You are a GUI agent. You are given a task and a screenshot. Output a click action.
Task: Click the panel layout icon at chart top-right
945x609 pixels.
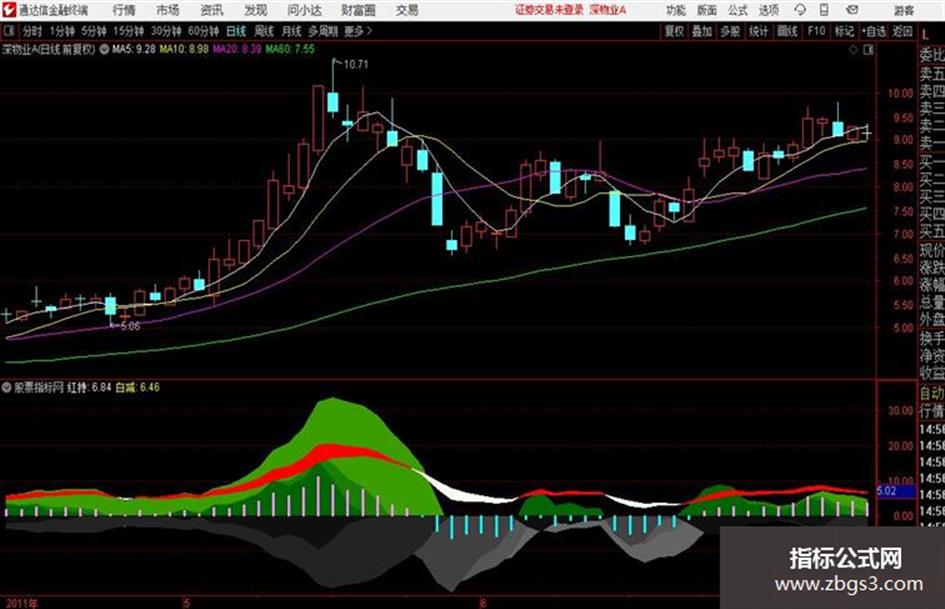[868, 50]
